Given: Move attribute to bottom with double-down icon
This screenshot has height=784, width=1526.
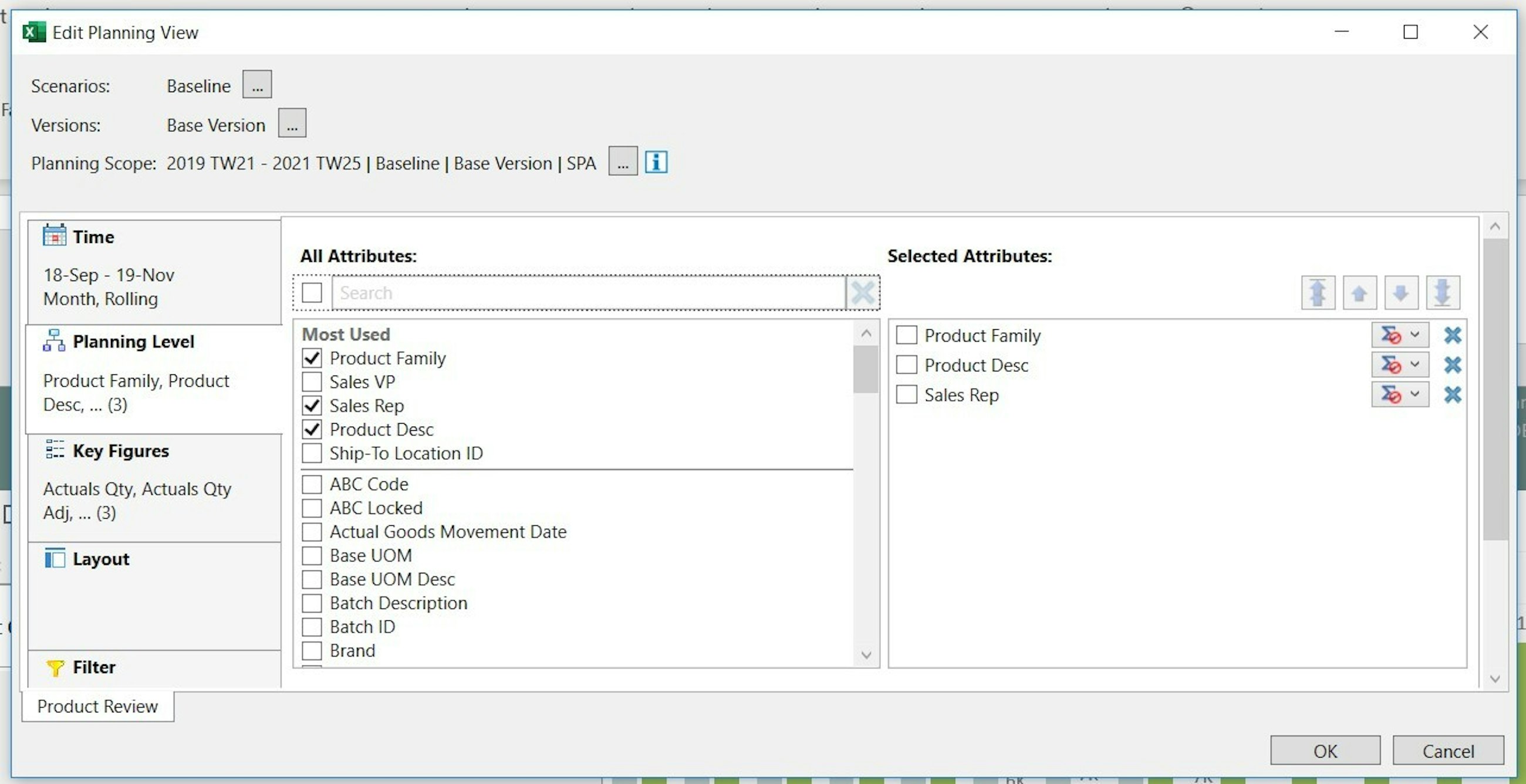Looking at the screenshot, I should [x=1443, y=292].
